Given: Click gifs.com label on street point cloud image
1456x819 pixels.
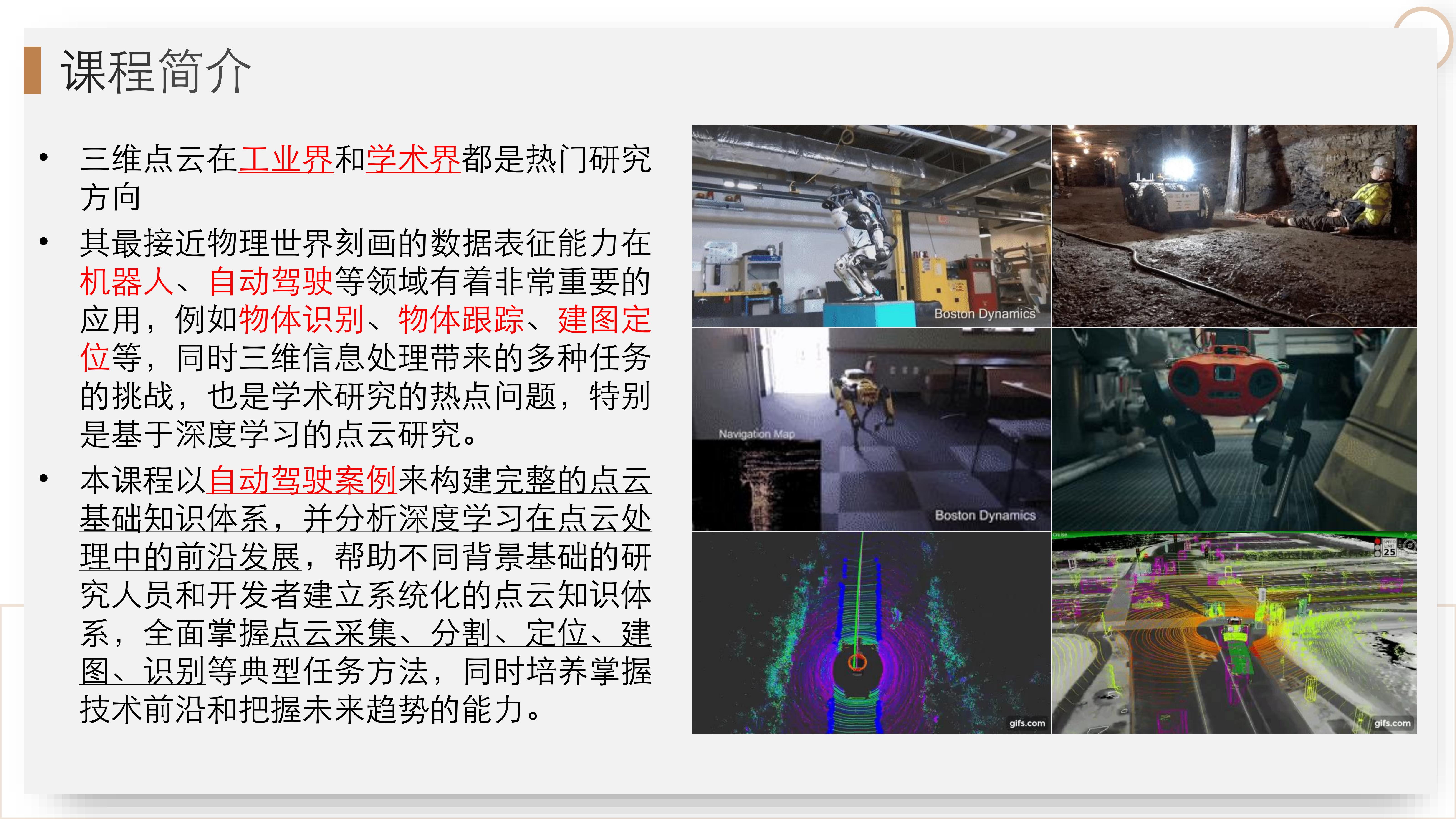Looking at the screenshot, I should point(1392,723).
